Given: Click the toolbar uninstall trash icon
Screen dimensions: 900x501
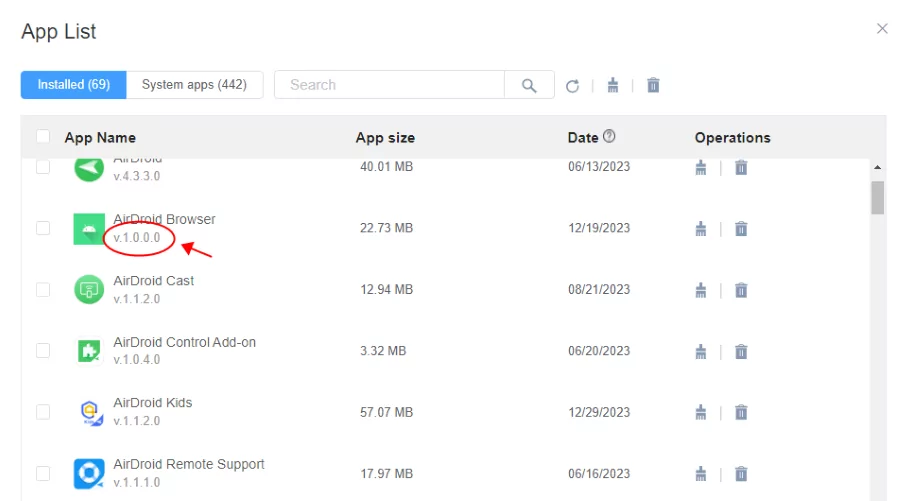Looking at the screenshot, I should pyautogui.click(x=653, y=86).
